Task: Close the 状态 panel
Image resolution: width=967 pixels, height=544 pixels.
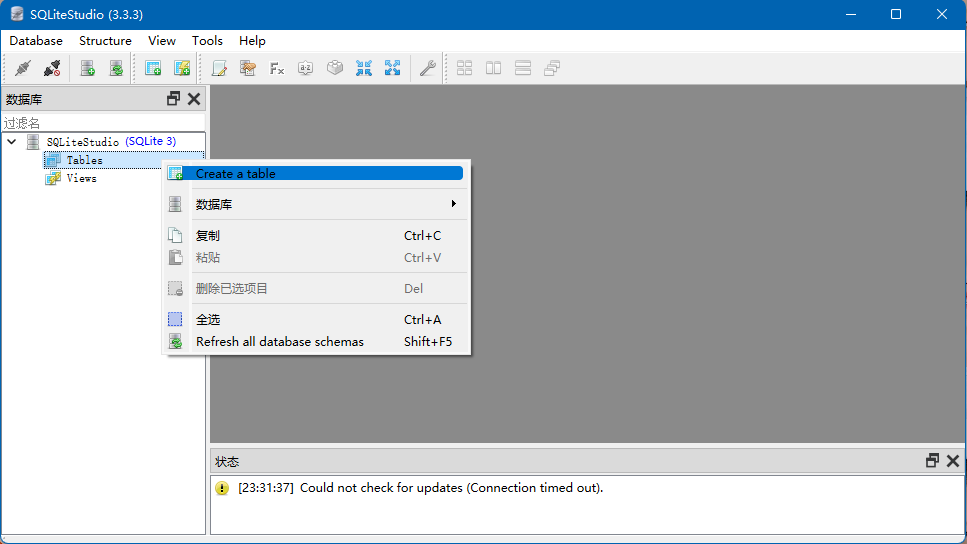Action: click(953, 461)
